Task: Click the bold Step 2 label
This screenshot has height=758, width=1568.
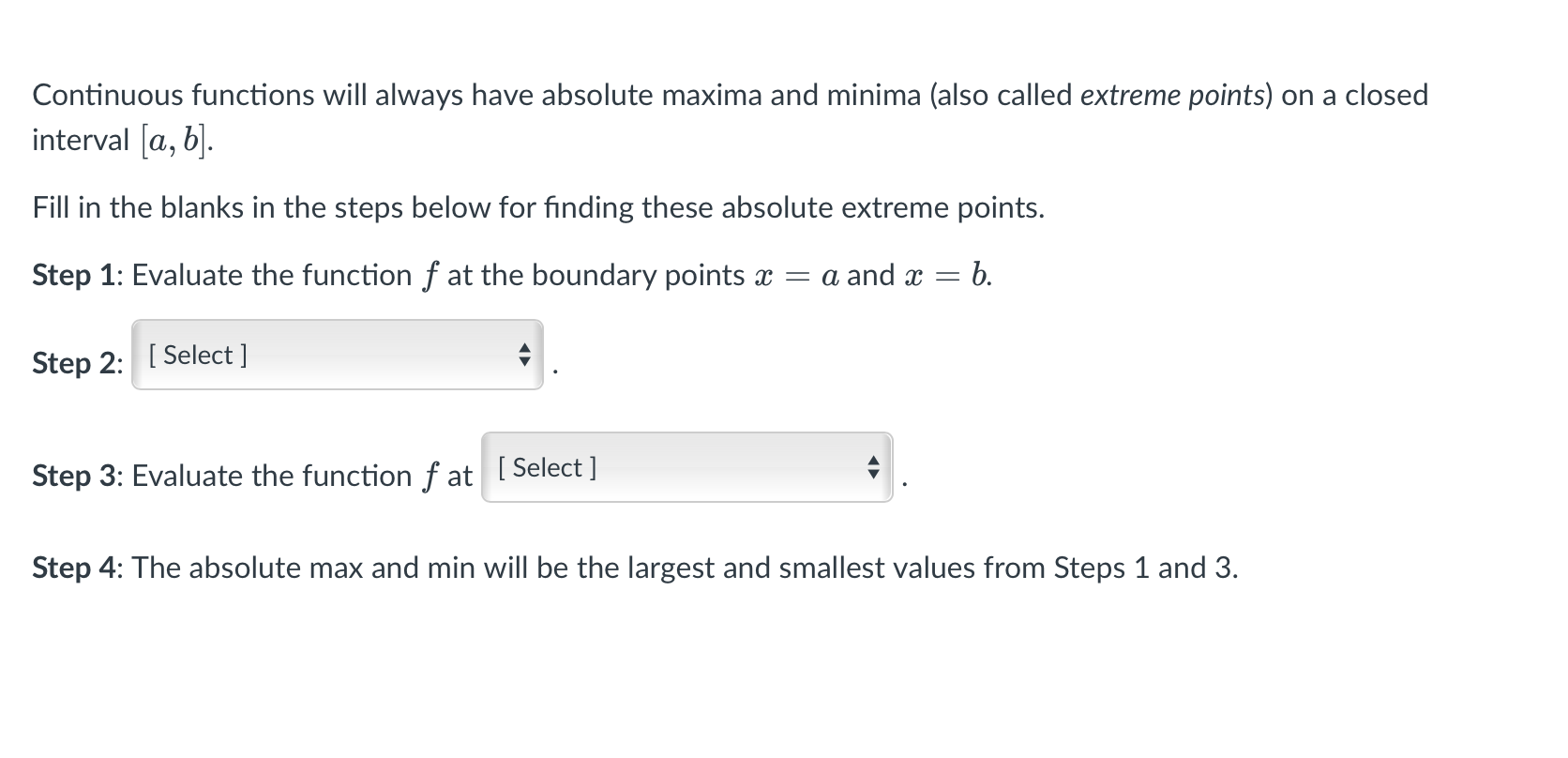Action: point(75,364)
